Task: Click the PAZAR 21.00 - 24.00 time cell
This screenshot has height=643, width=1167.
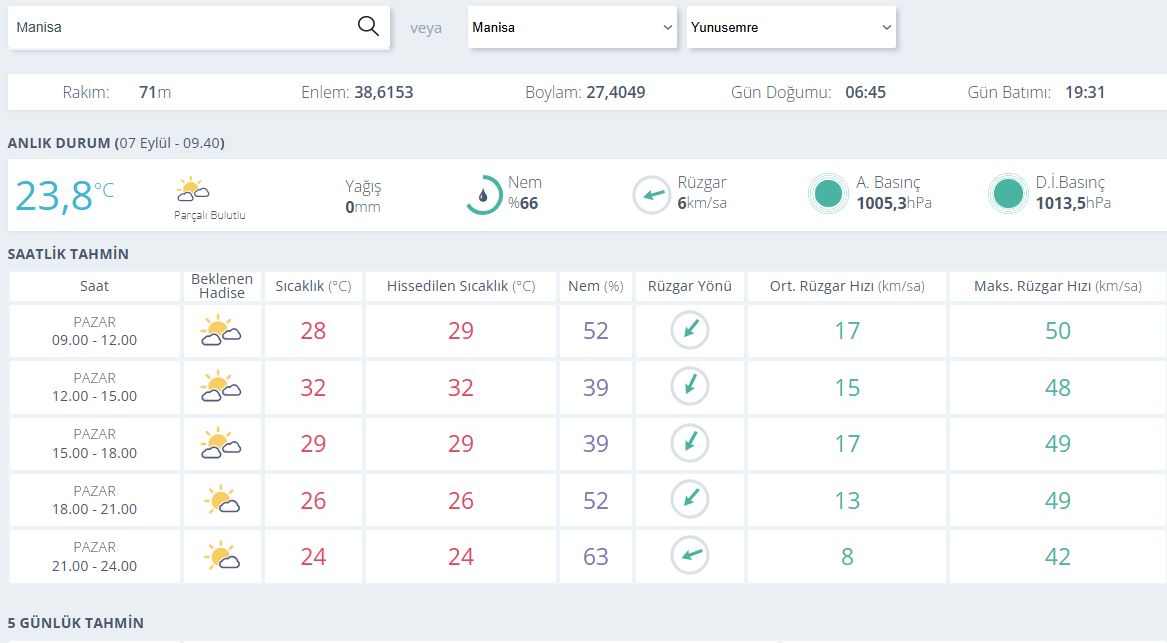Action: click(95, 557)
